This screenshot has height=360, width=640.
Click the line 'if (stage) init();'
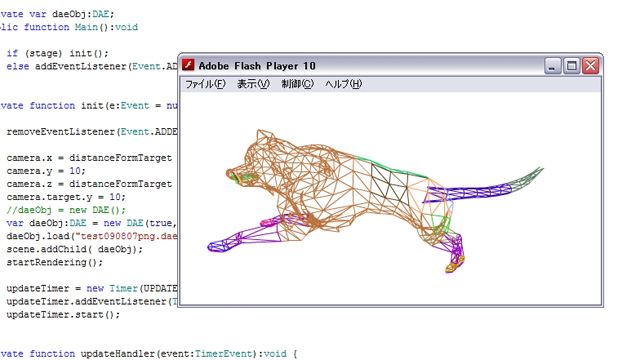tap(58, 53)
